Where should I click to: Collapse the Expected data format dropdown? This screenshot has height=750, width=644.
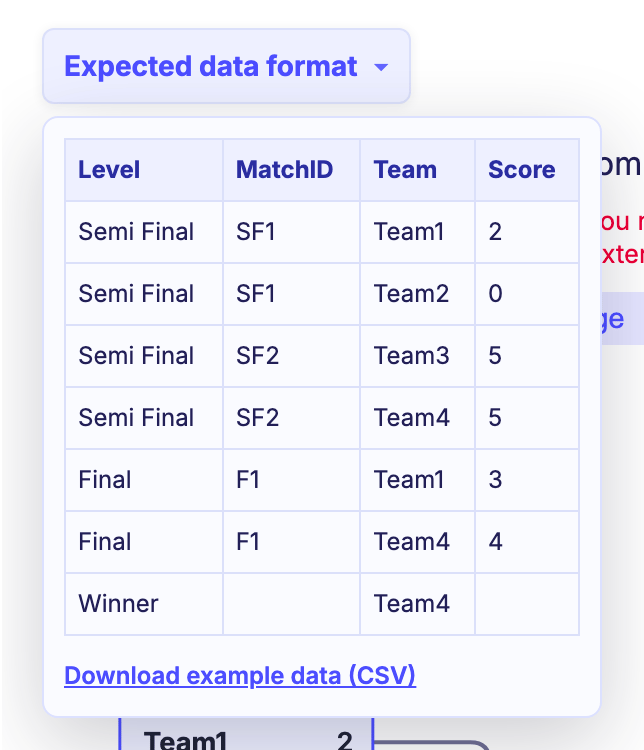(226, 66)
